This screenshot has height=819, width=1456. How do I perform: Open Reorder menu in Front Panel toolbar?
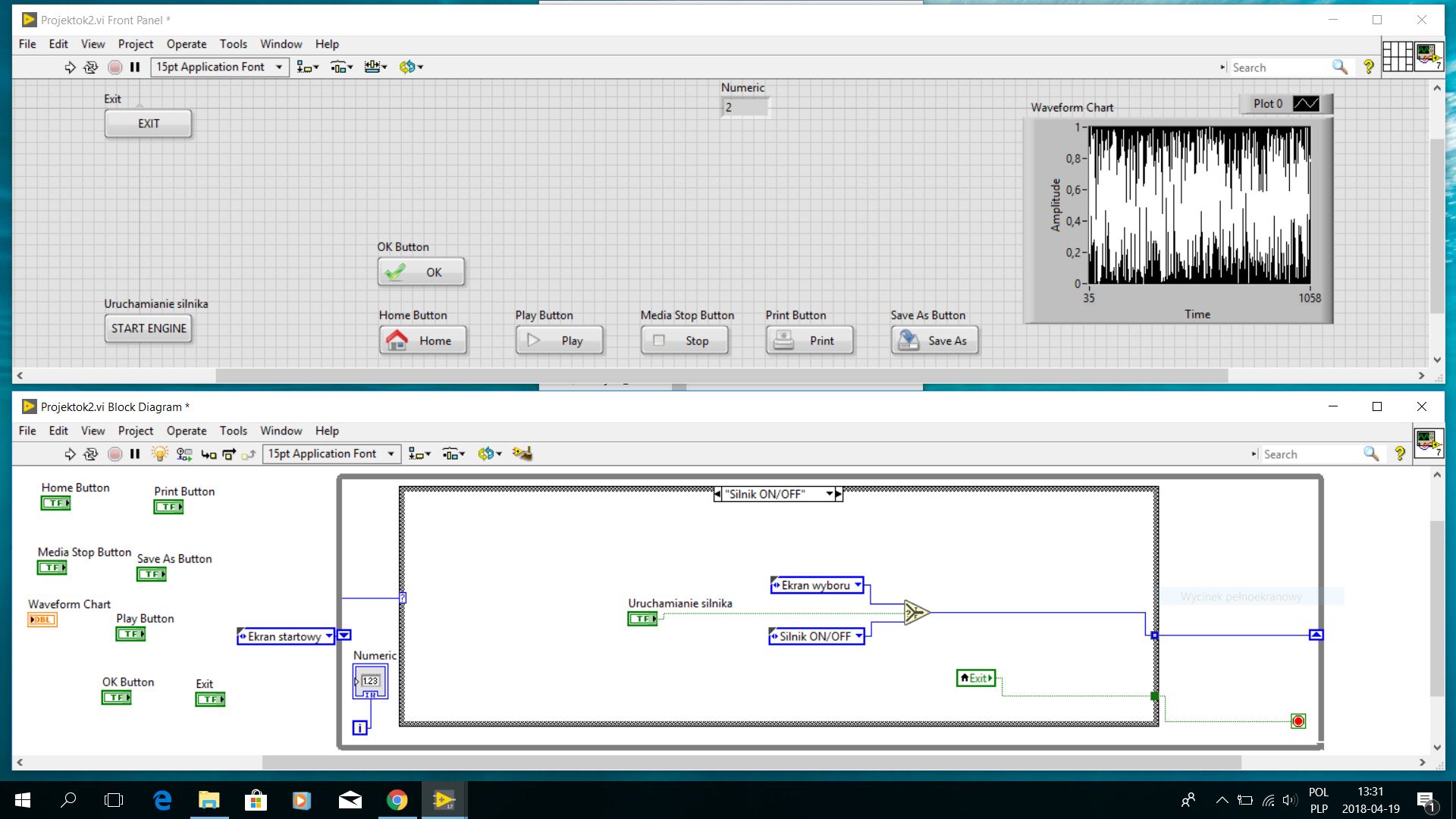411,67
